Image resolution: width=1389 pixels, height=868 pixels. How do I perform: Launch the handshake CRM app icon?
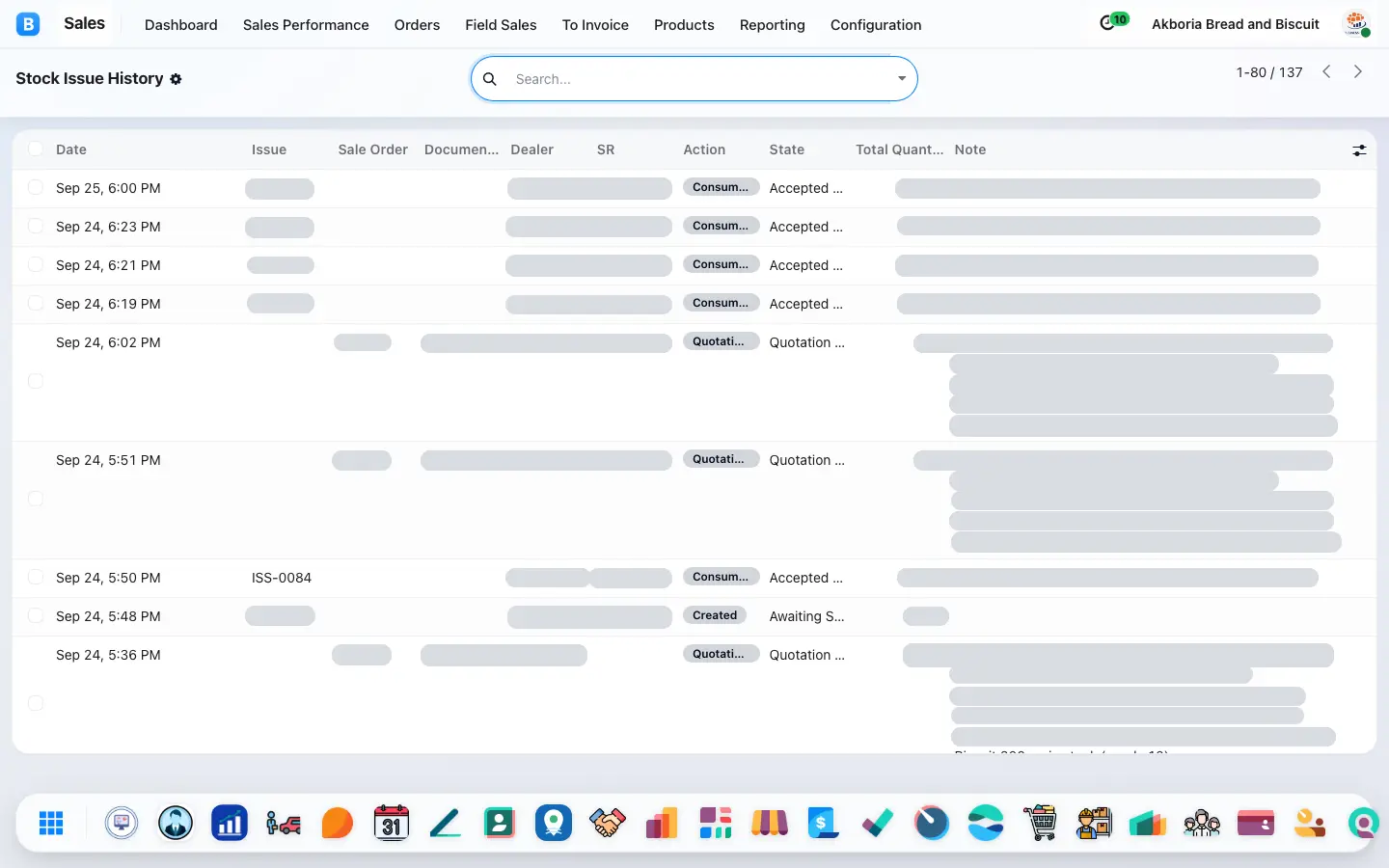coord(608,823)
